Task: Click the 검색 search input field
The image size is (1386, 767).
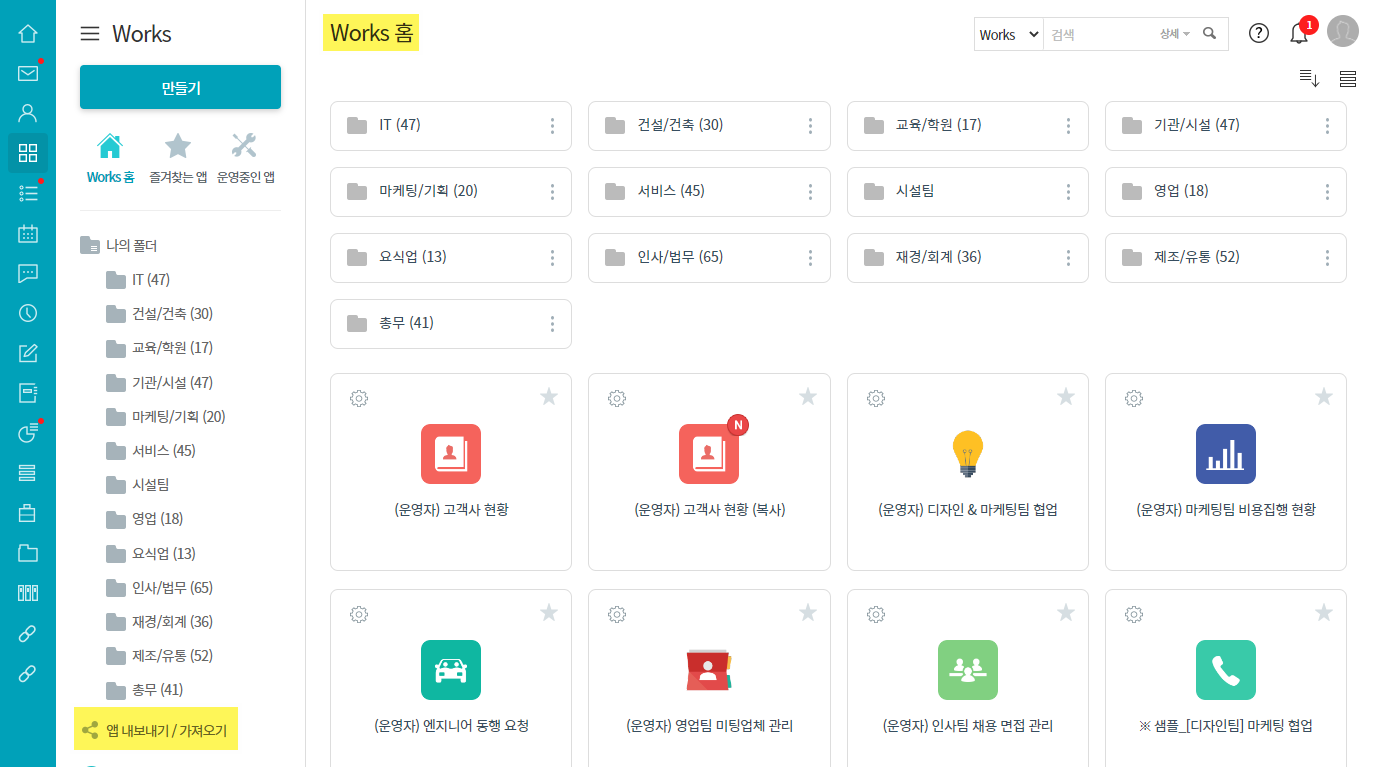Action: (1100, 34)
